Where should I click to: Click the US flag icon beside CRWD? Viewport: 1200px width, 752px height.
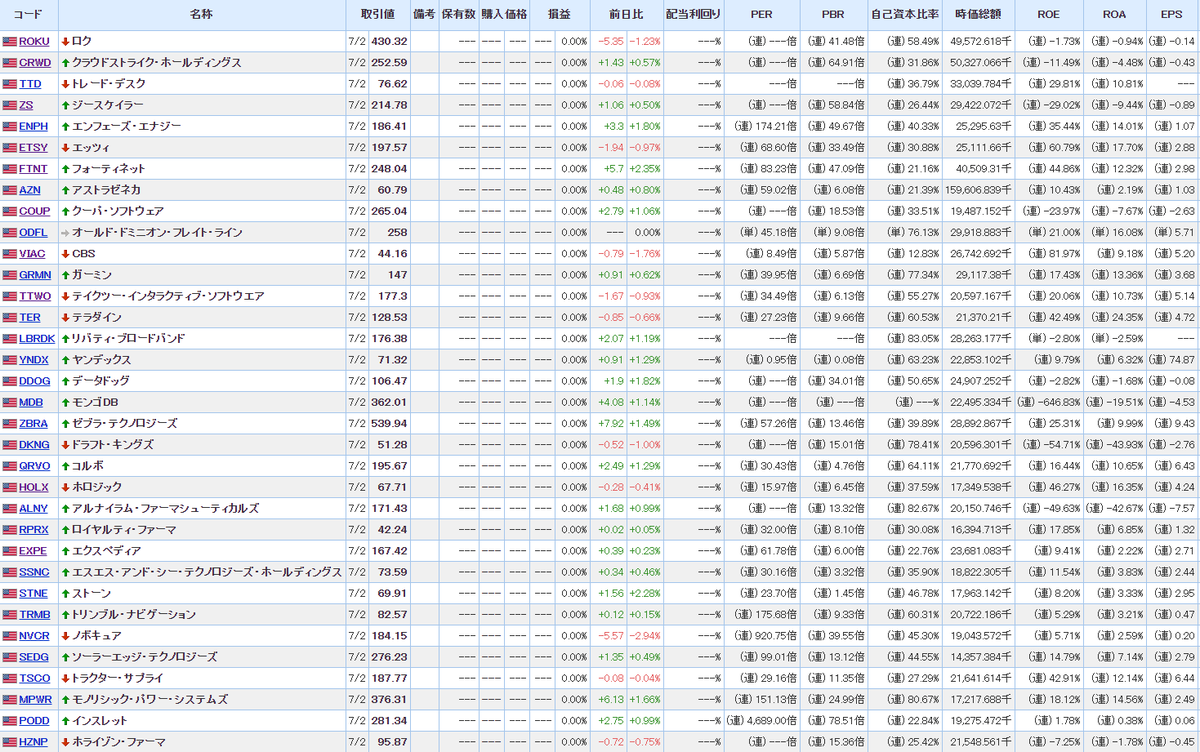(x=10, y=62)
